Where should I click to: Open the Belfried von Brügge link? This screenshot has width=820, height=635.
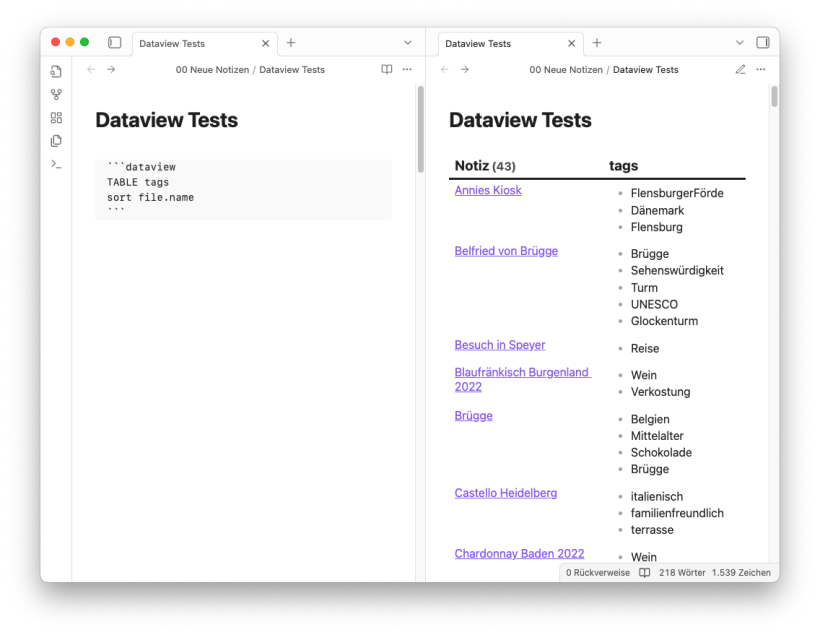tap(506, 251)
